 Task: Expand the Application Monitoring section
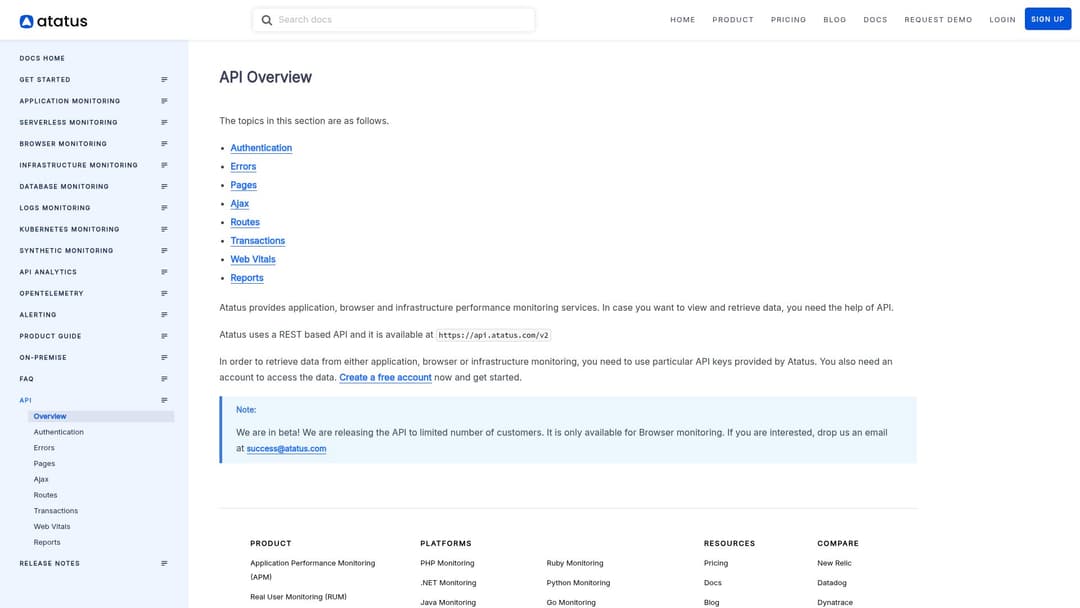[164, 101]
